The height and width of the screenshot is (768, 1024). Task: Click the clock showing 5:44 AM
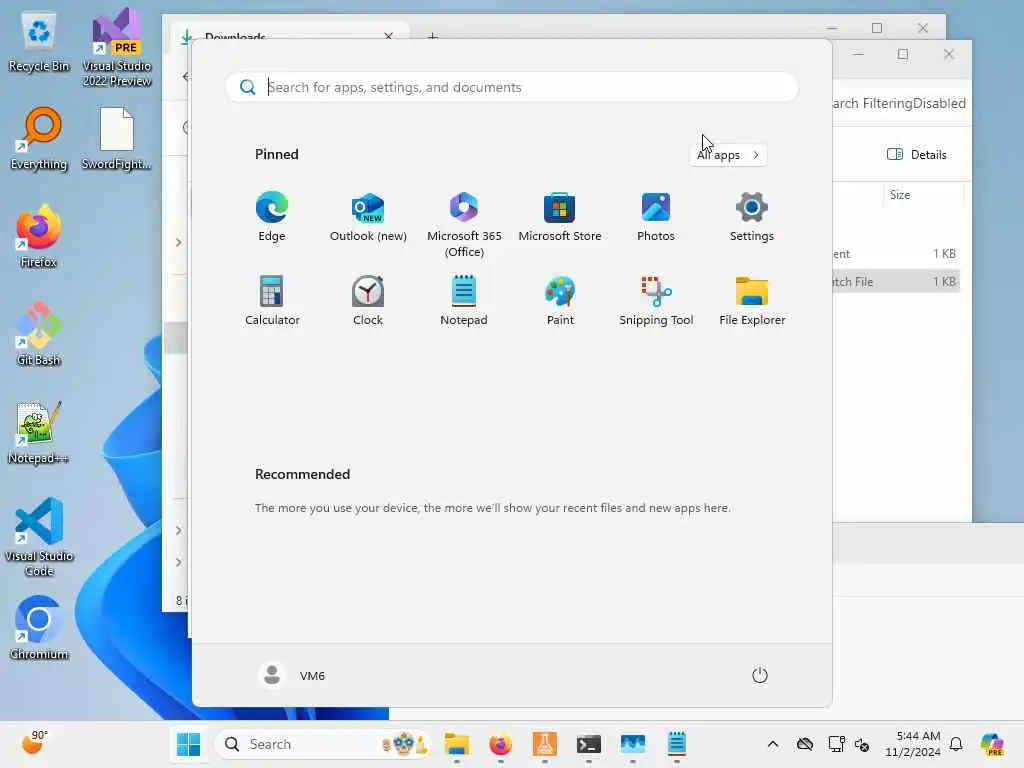(x=913, y=744)
